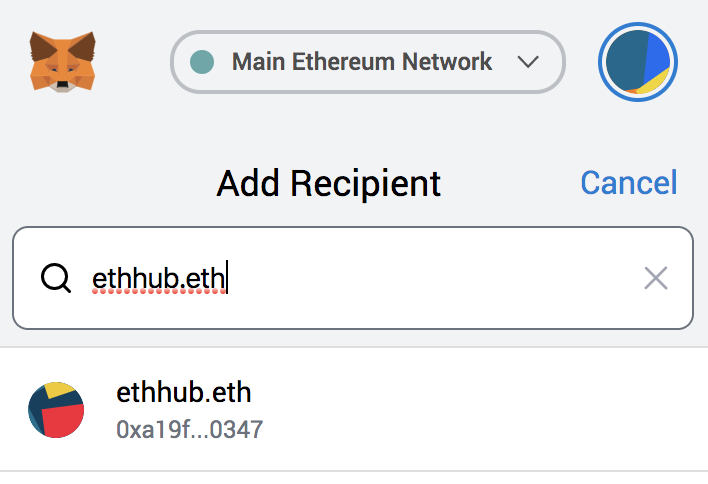Choose the ethhub.eth name in results list
Screen dimensions: 708x484
[184, 392]
